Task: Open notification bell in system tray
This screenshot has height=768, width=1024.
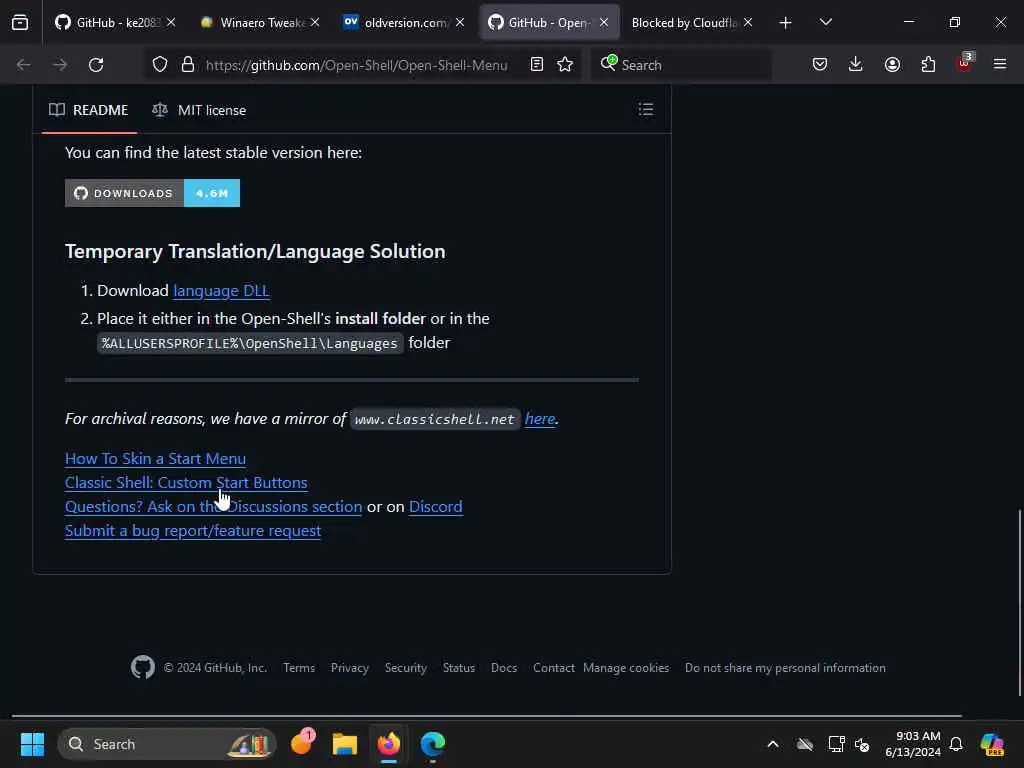Action: [x=956, y=744]
